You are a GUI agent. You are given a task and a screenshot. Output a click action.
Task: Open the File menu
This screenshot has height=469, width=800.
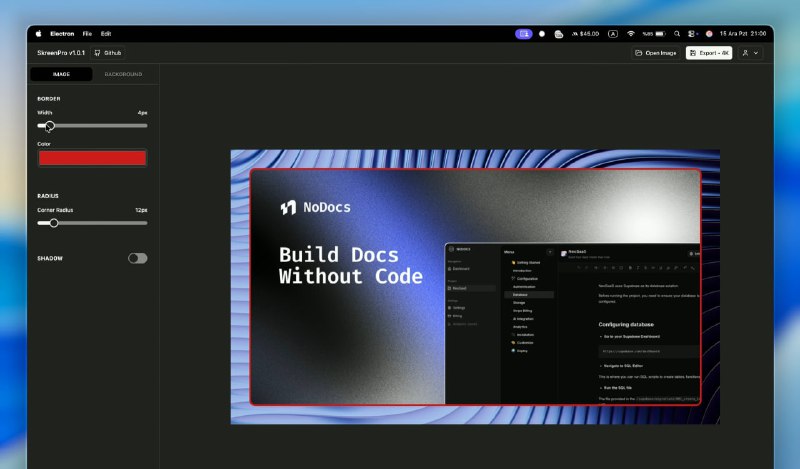(x=87, y=33)
